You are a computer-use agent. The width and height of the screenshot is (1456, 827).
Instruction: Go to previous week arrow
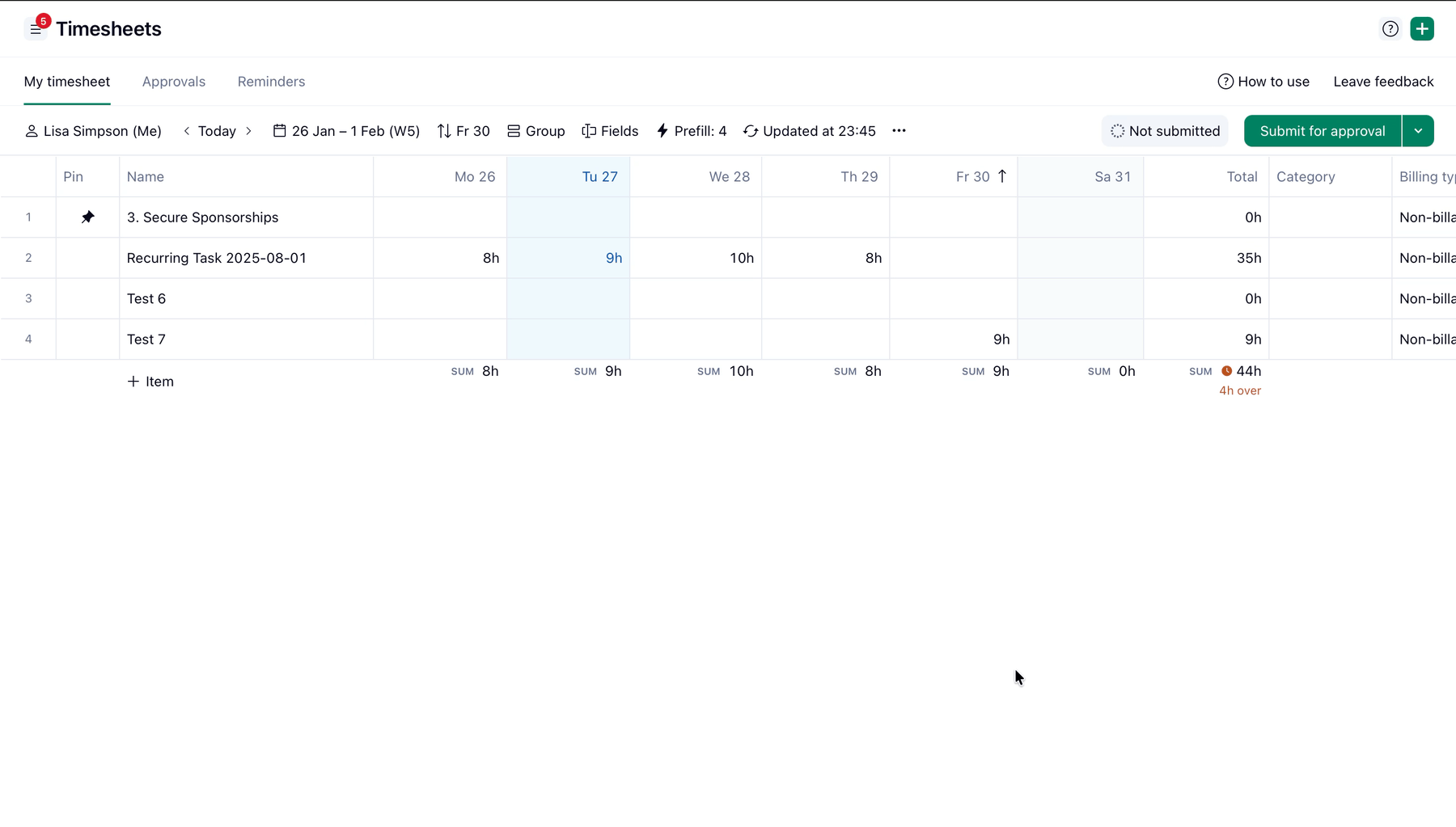coord(187,131)
